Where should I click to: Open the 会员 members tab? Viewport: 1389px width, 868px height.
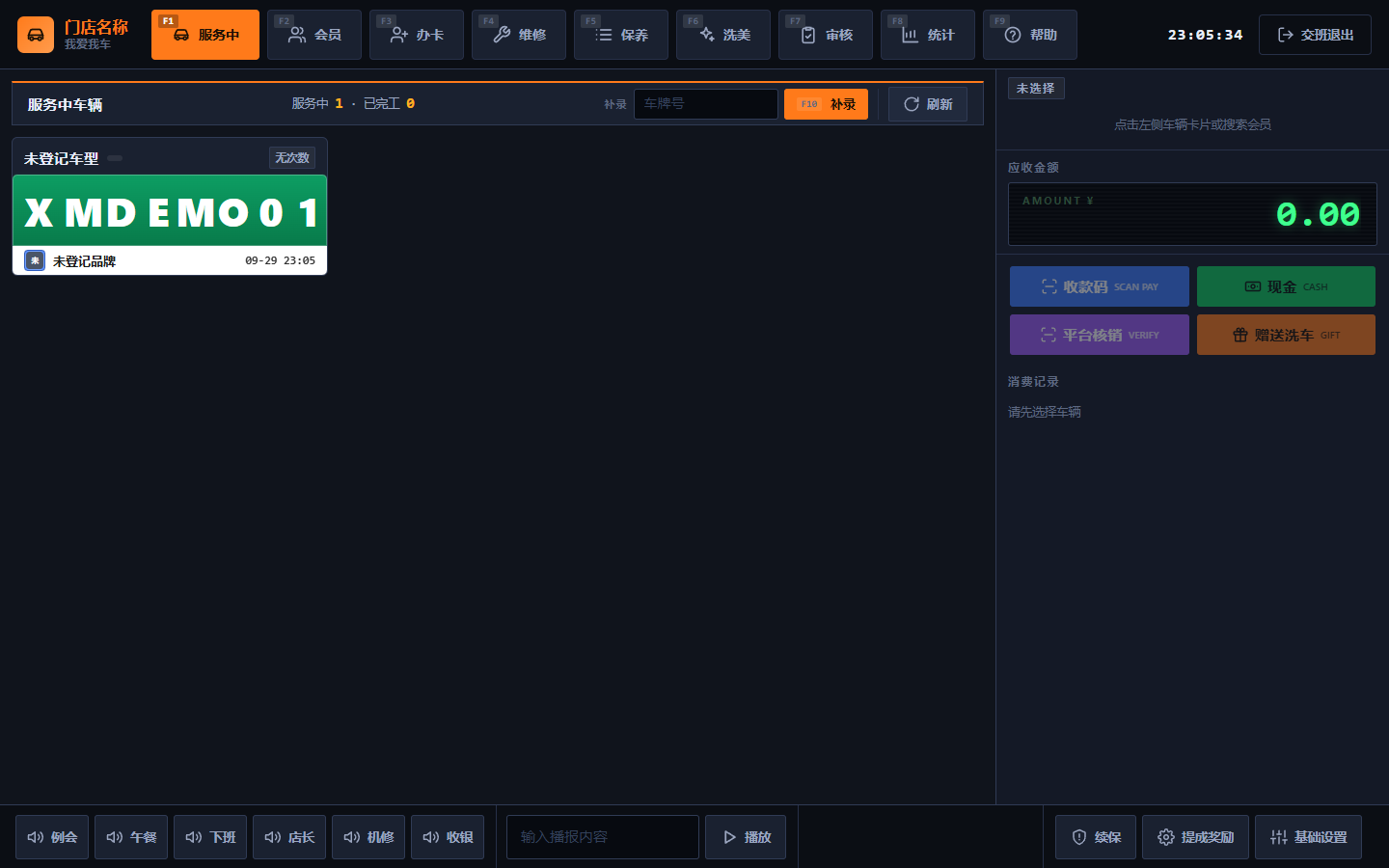314,35
